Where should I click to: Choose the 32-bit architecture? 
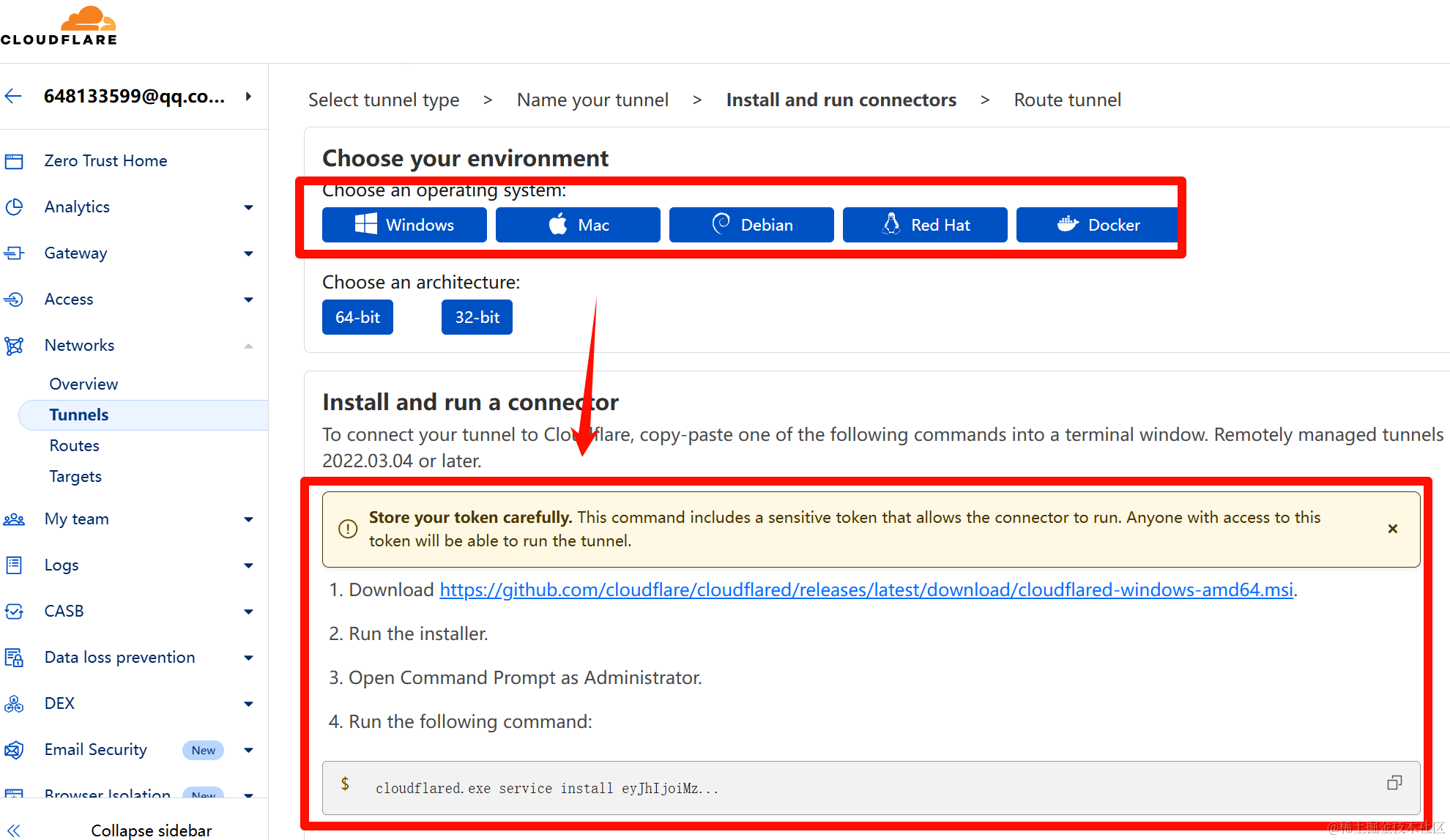pos(477,317)
